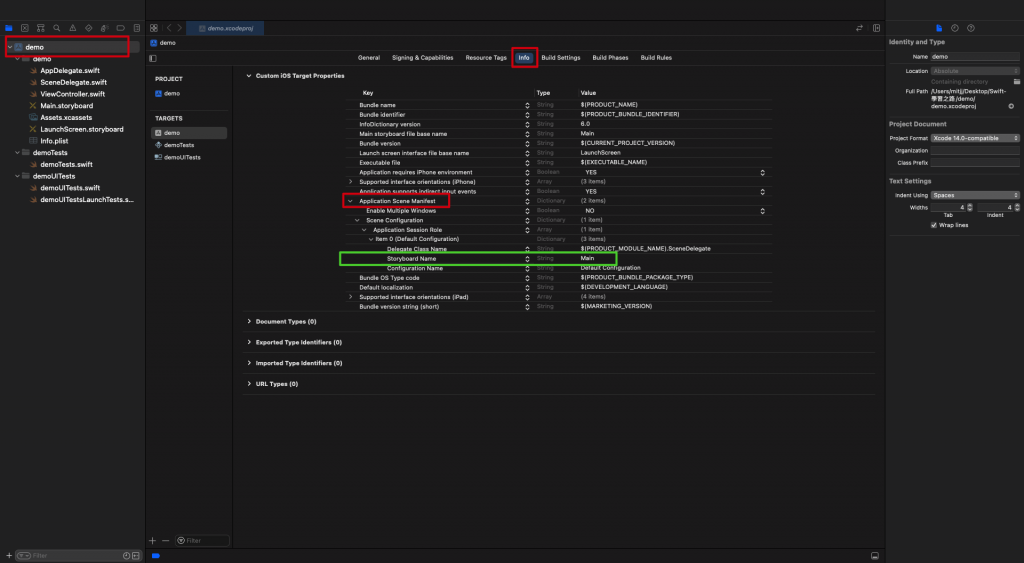Viewport: 1024px width, 563px height.
Task: Collapse the demoTests folder
Action: [x=18, y=153]
